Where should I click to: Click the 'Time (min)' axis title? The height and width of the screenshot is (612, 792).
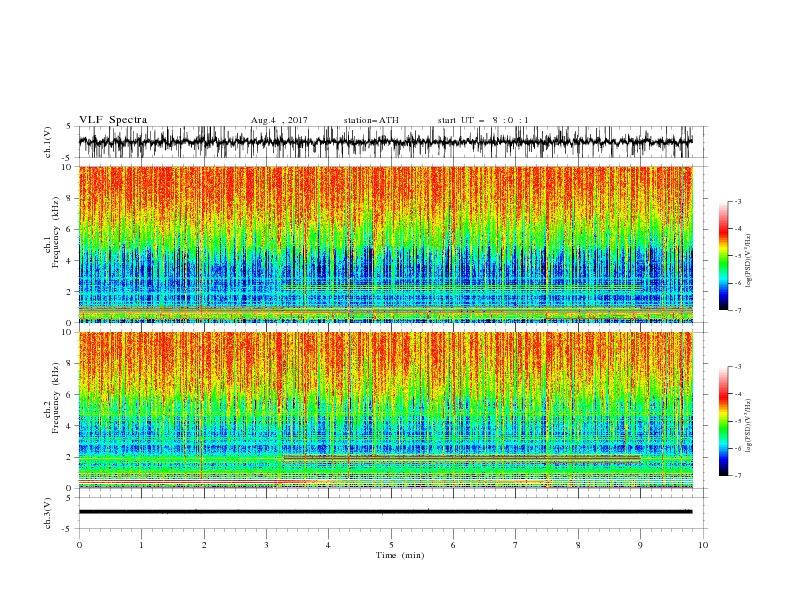click(400, 555)
